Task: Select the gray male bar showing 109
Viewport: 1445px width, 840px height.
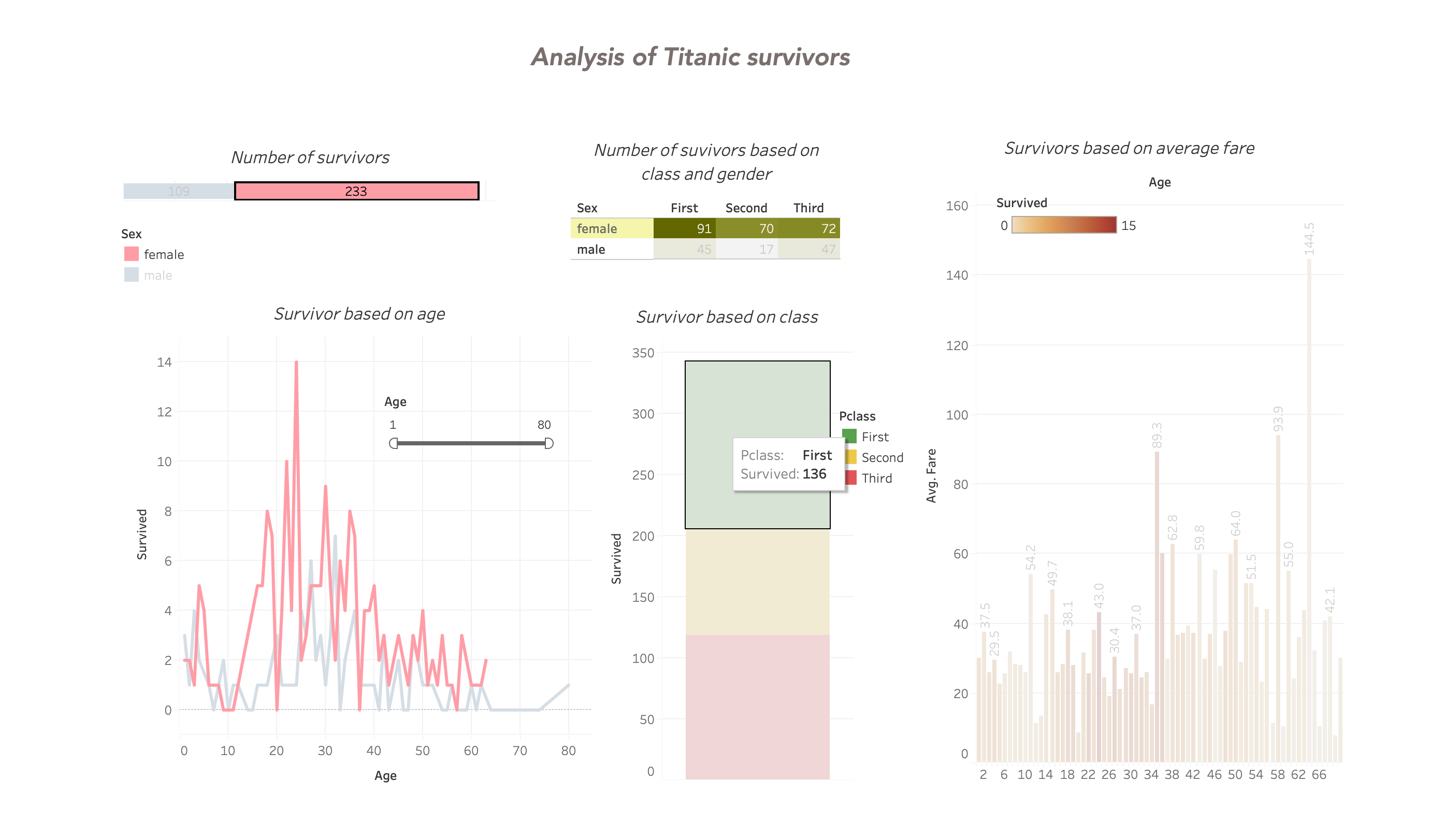Action: [x=178, y=191]
